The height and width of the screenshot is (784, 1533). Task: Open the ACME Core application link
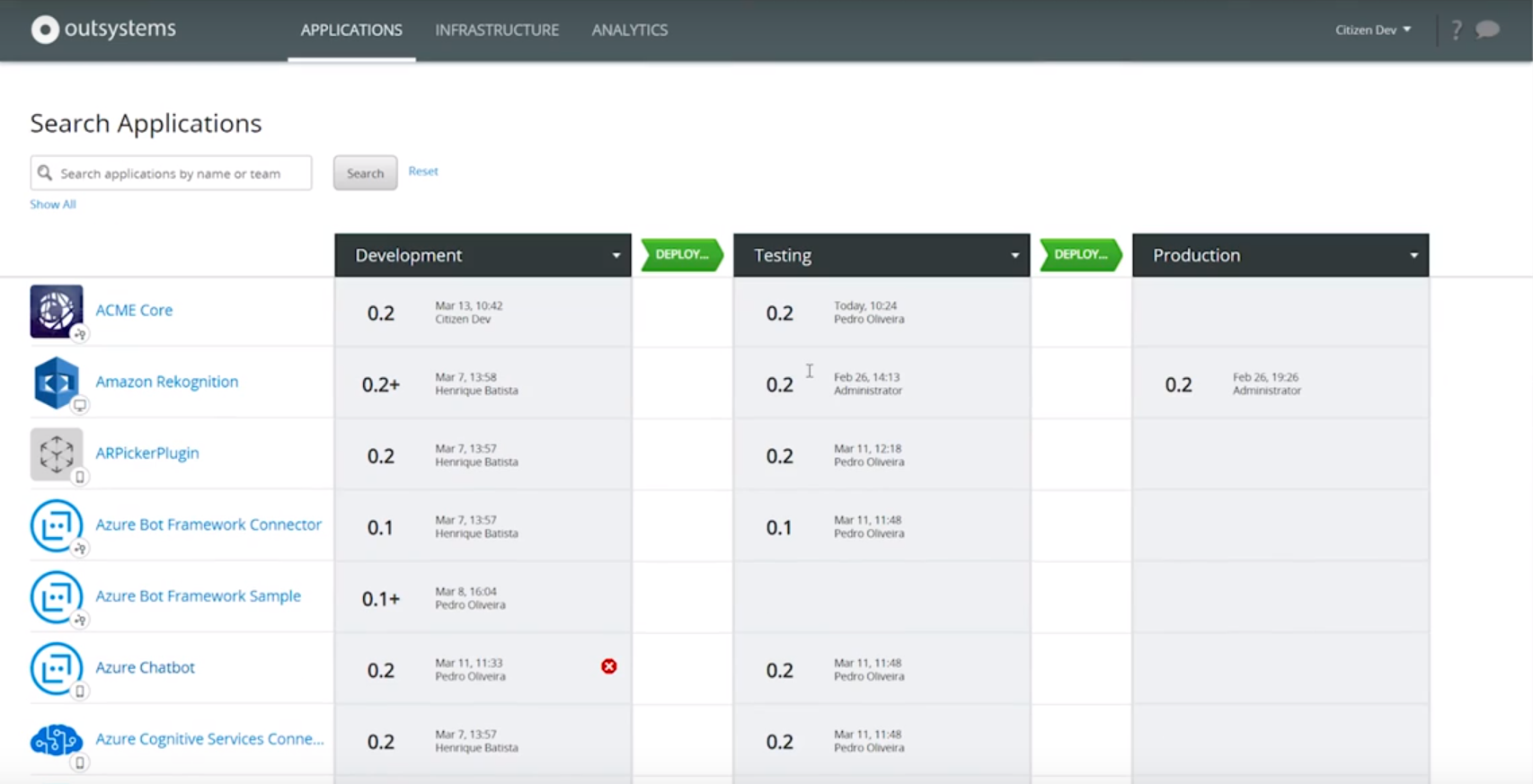[x=134, y=310]
